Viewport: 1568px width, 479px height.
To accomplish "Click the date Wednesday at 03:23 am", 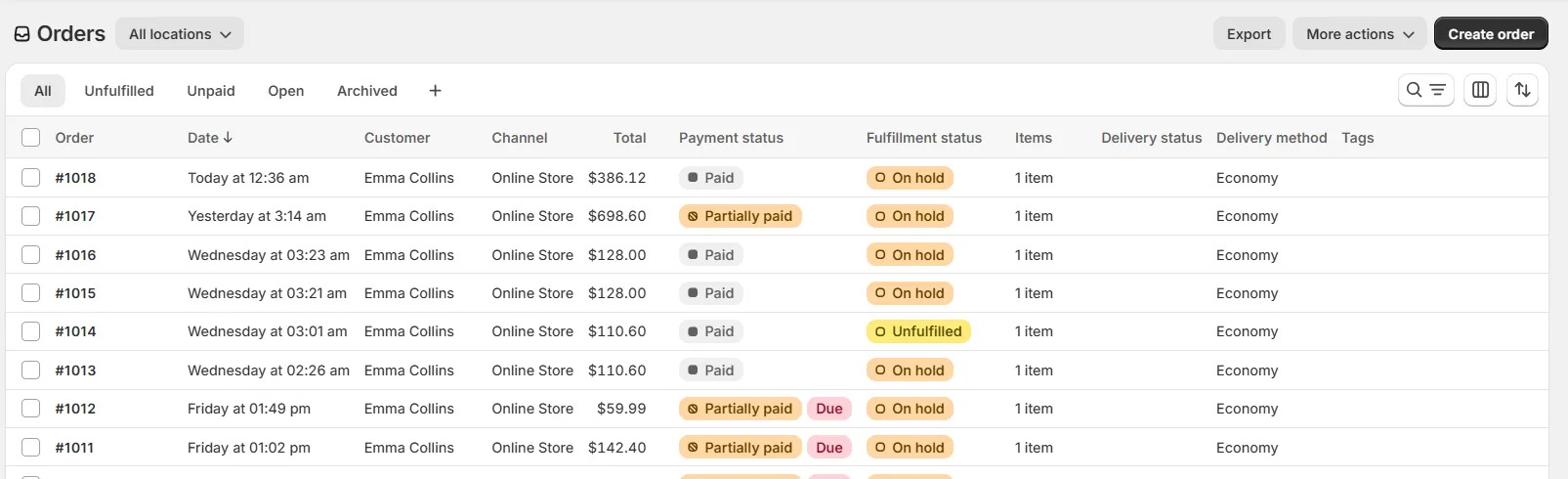I will [x=269, y=255].
